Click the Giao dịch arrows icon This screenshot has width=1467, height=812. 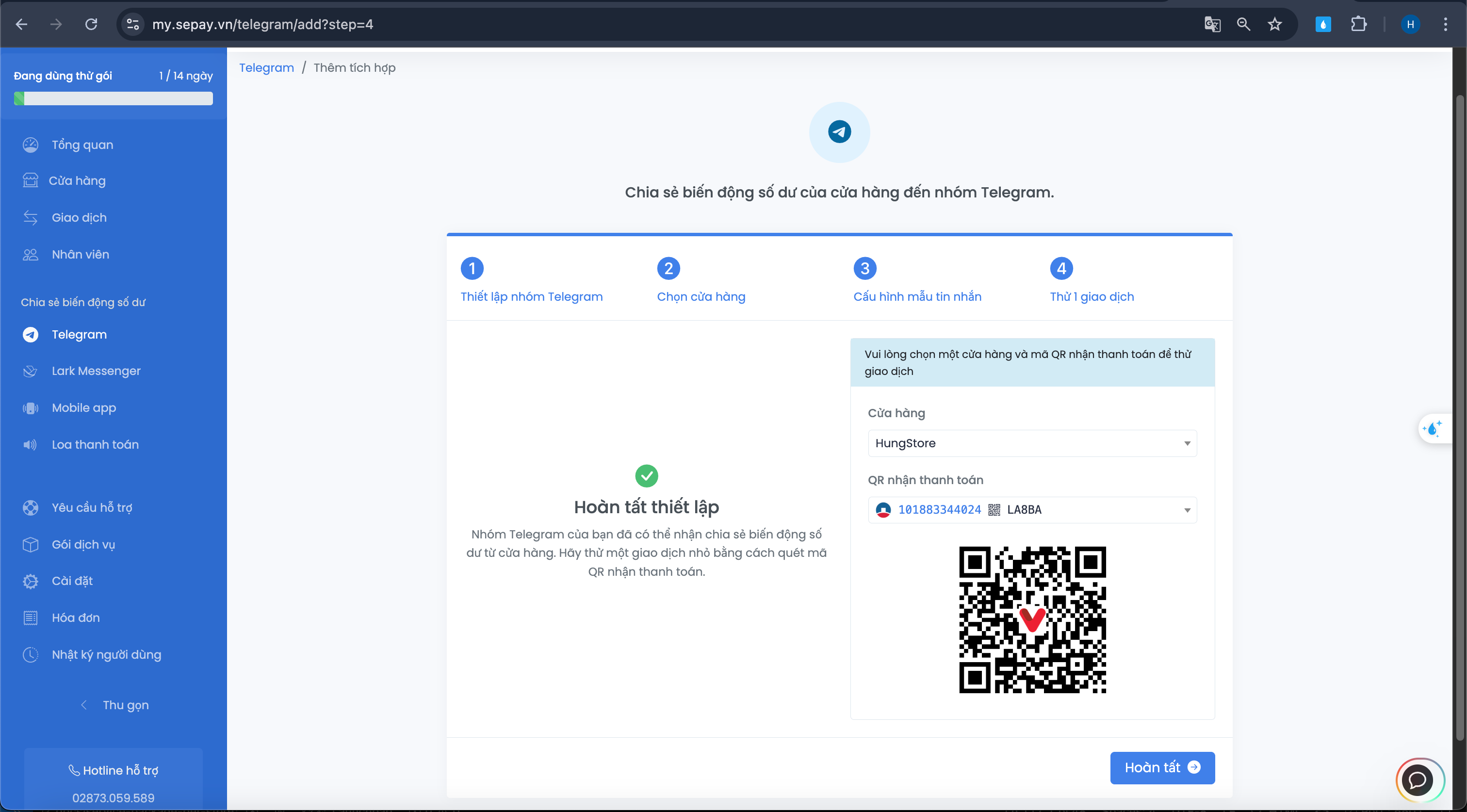click(x=31, y=217)
